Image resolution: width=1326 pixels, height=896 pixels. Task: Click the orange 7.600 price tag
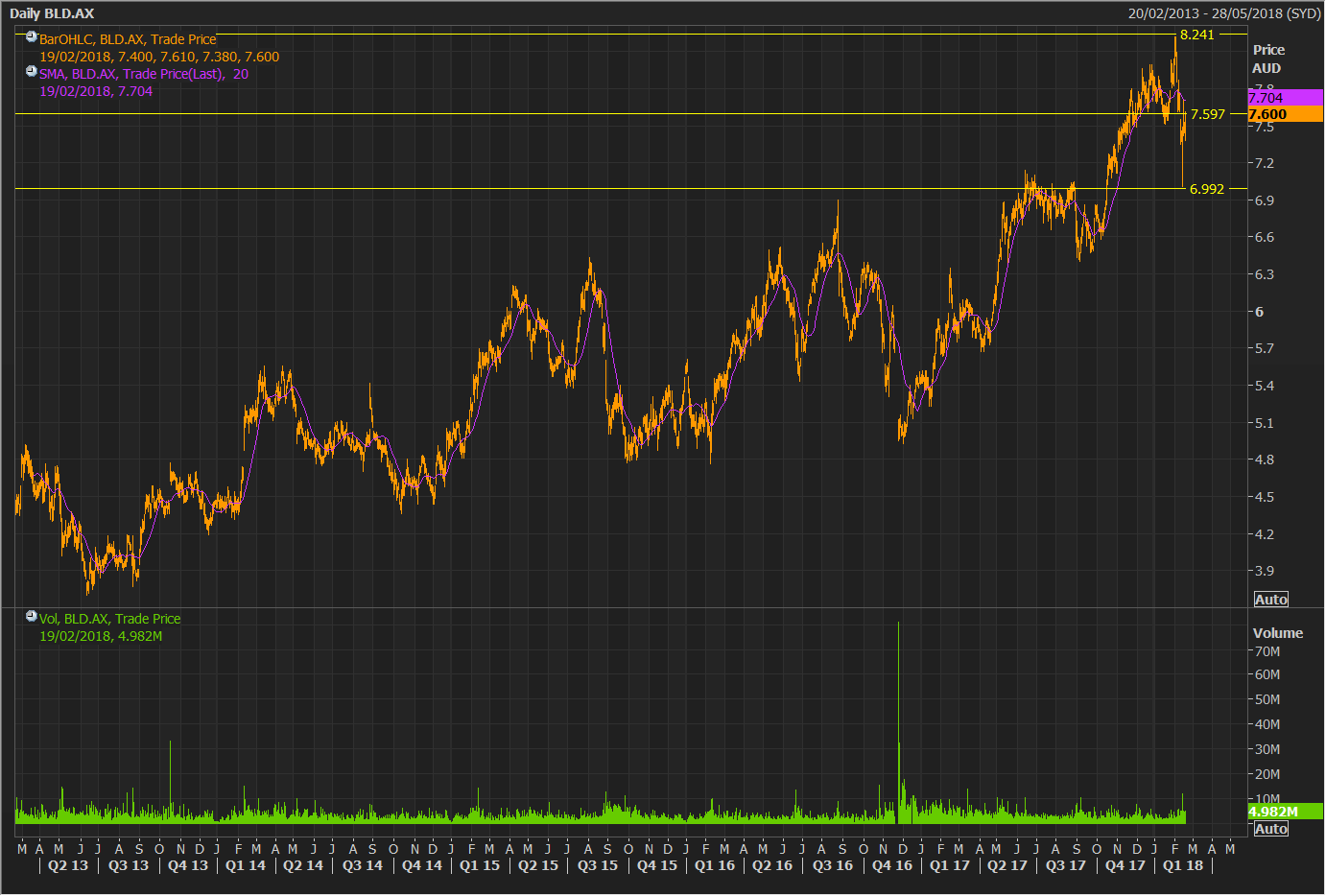click(x=1286, y=113)
